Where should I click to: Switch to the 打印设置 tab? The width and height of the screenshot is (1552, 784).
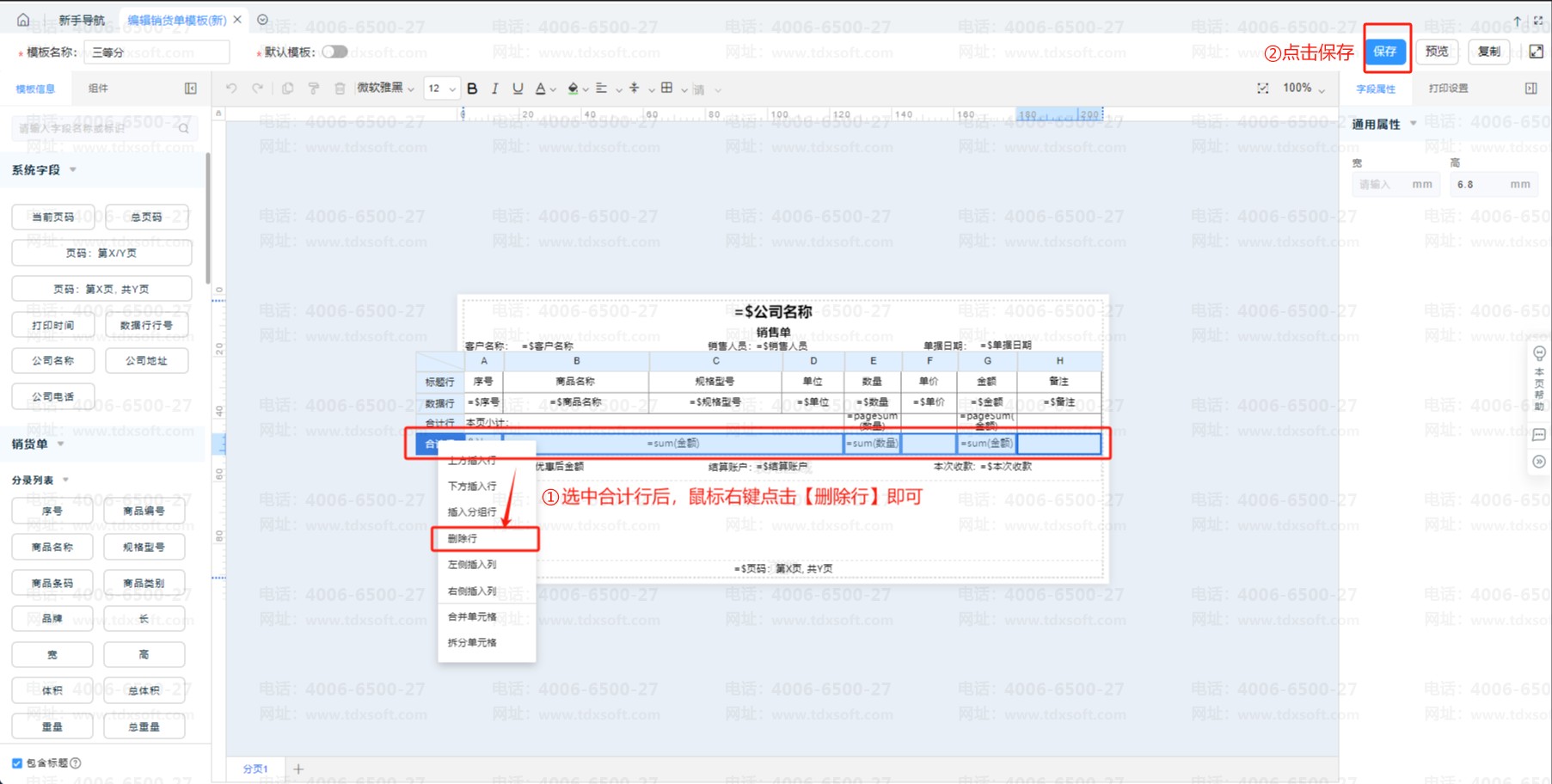[x=1448, y=89]
